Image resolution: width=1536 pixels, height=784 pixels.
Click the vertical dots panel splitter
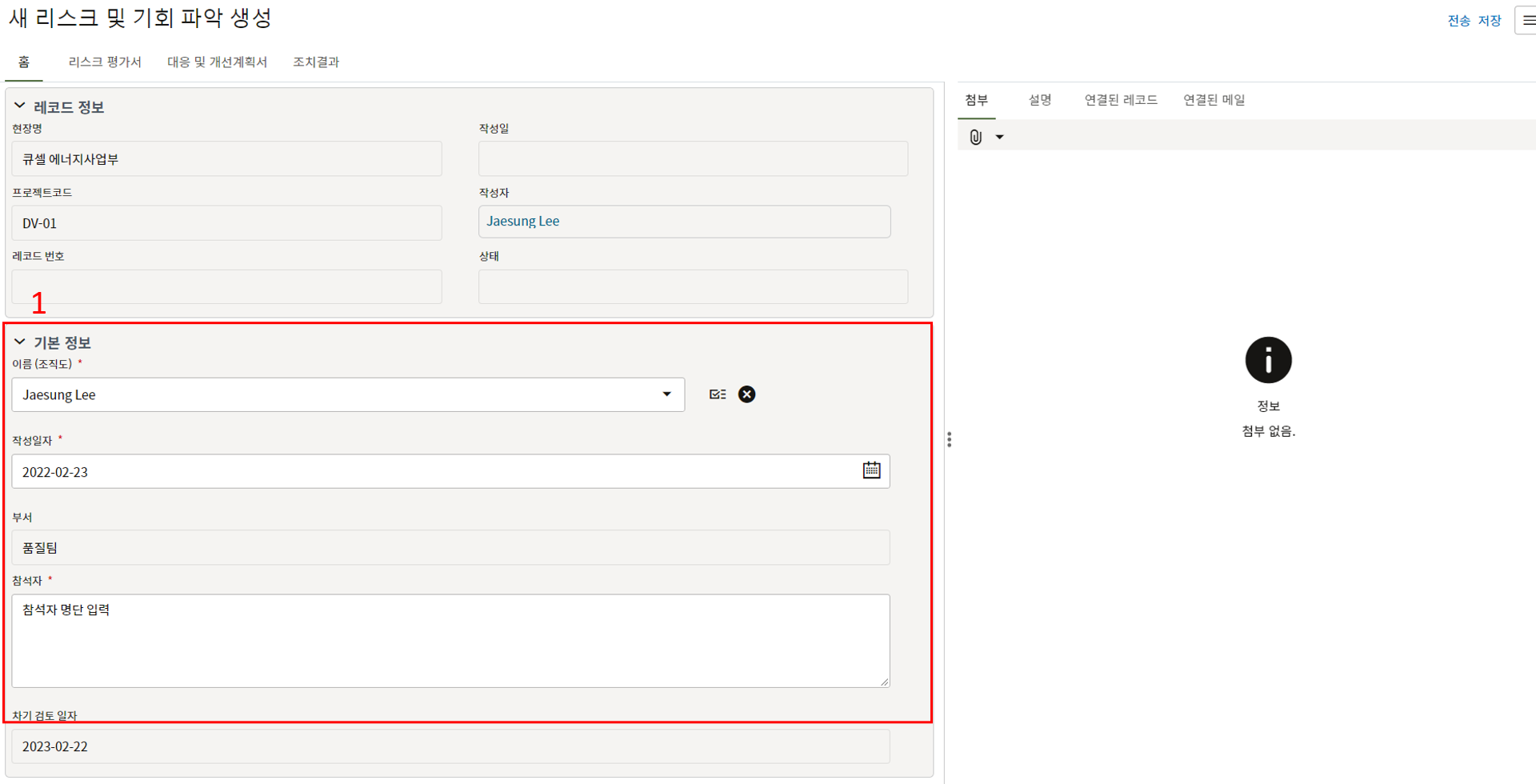click(949, 439)
